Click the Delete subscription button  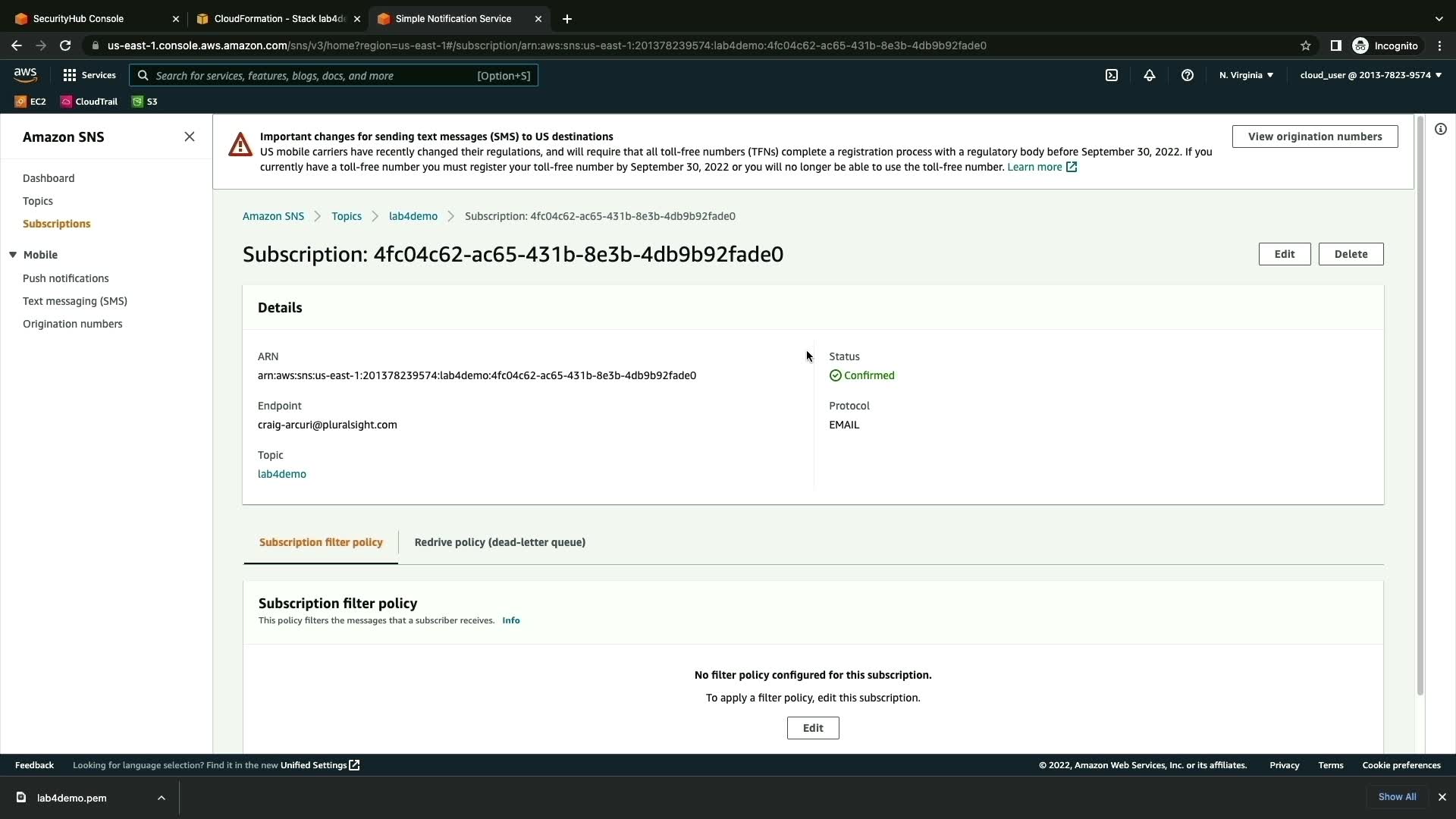[x=1351, y=254]
